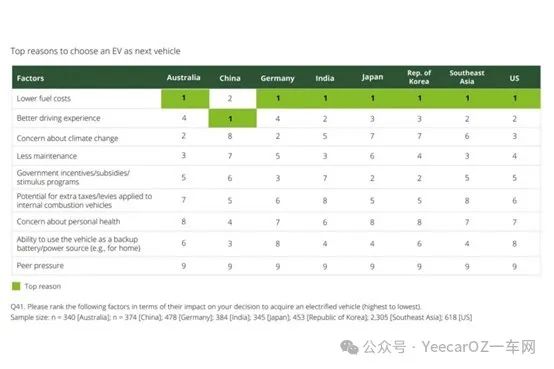The image size is (554, 369).
Task: Click the China column header
Action: point(230,78)
